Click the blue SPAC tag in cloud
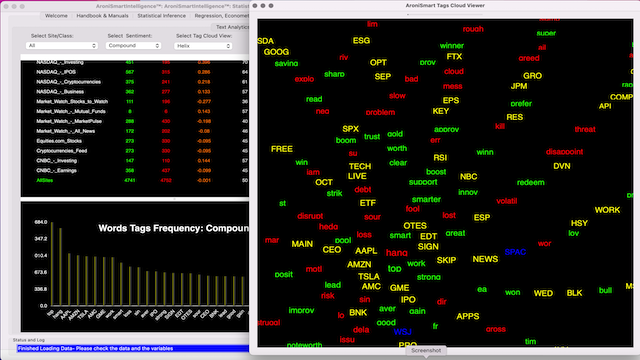This screenshot has width=640, height=360. 515,252
